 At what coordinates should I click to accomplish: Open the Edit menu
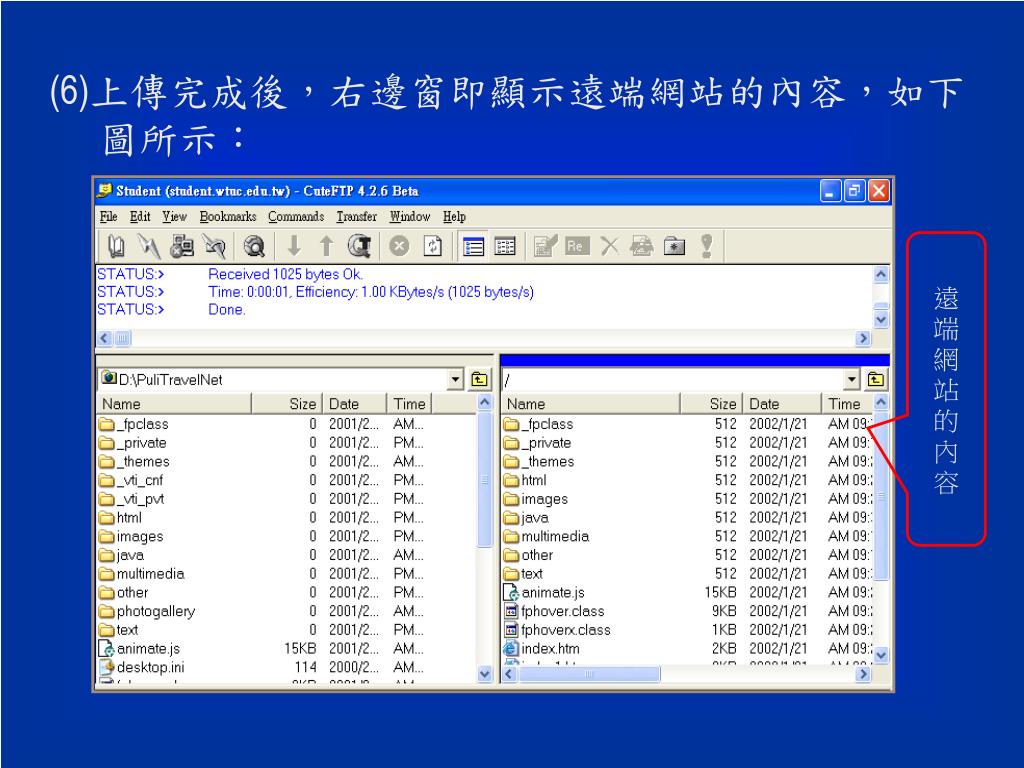140,216
